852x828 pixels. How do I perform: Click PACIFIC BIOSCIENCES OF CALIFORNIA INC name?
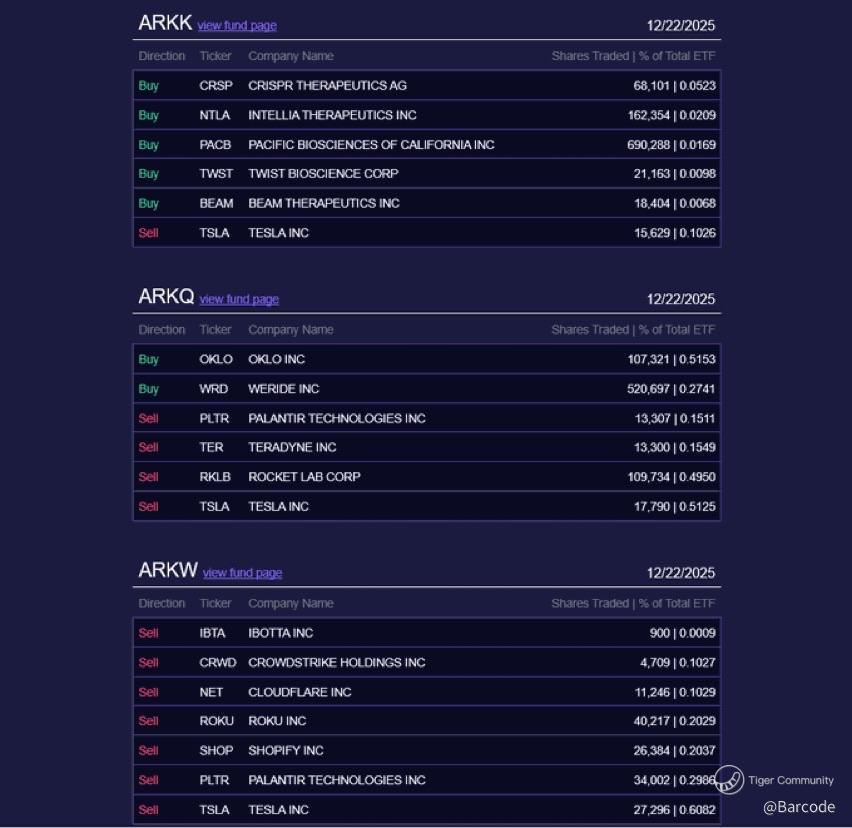[371, 145]
